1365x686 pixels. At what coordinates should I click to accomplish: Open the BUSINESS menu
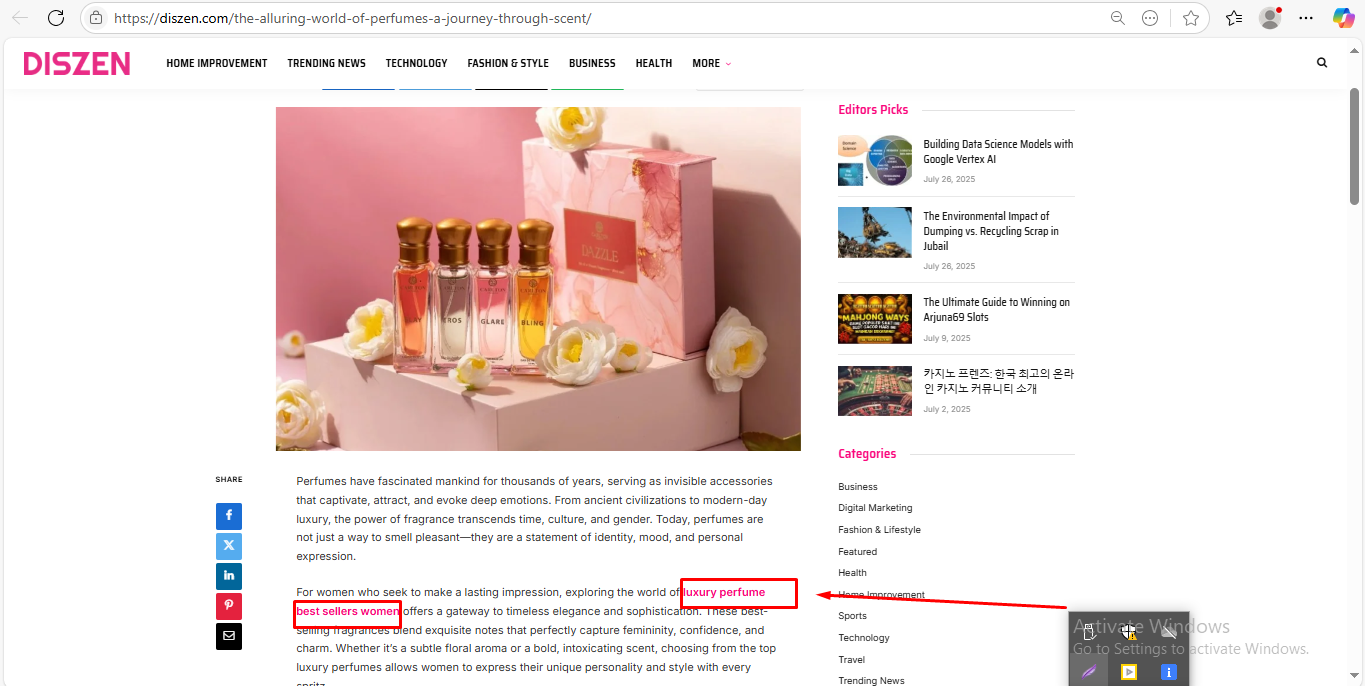click(592, 63)
